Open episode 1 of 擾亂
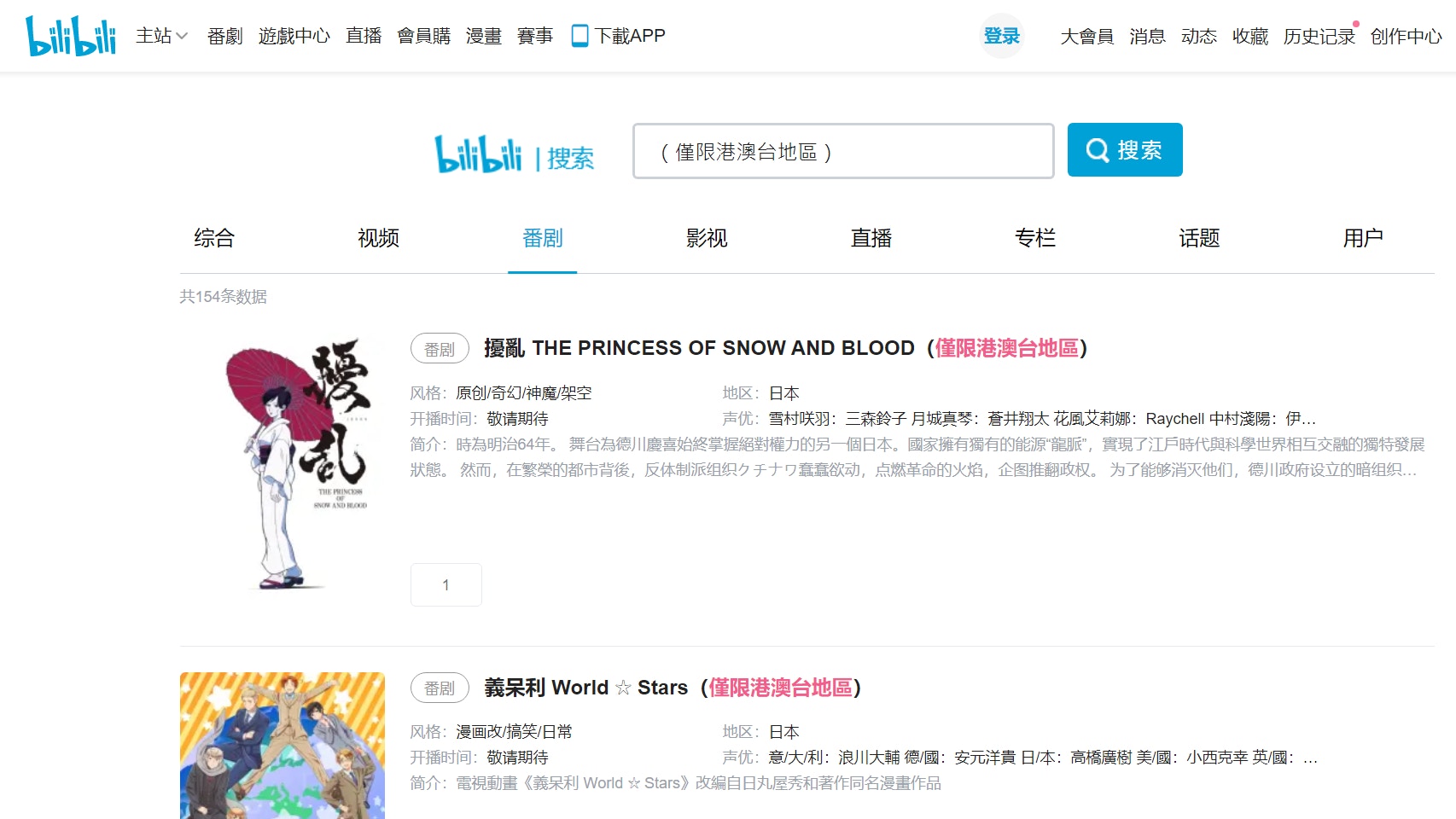This screenshot has width=1456, height=819. click(446, 584)
